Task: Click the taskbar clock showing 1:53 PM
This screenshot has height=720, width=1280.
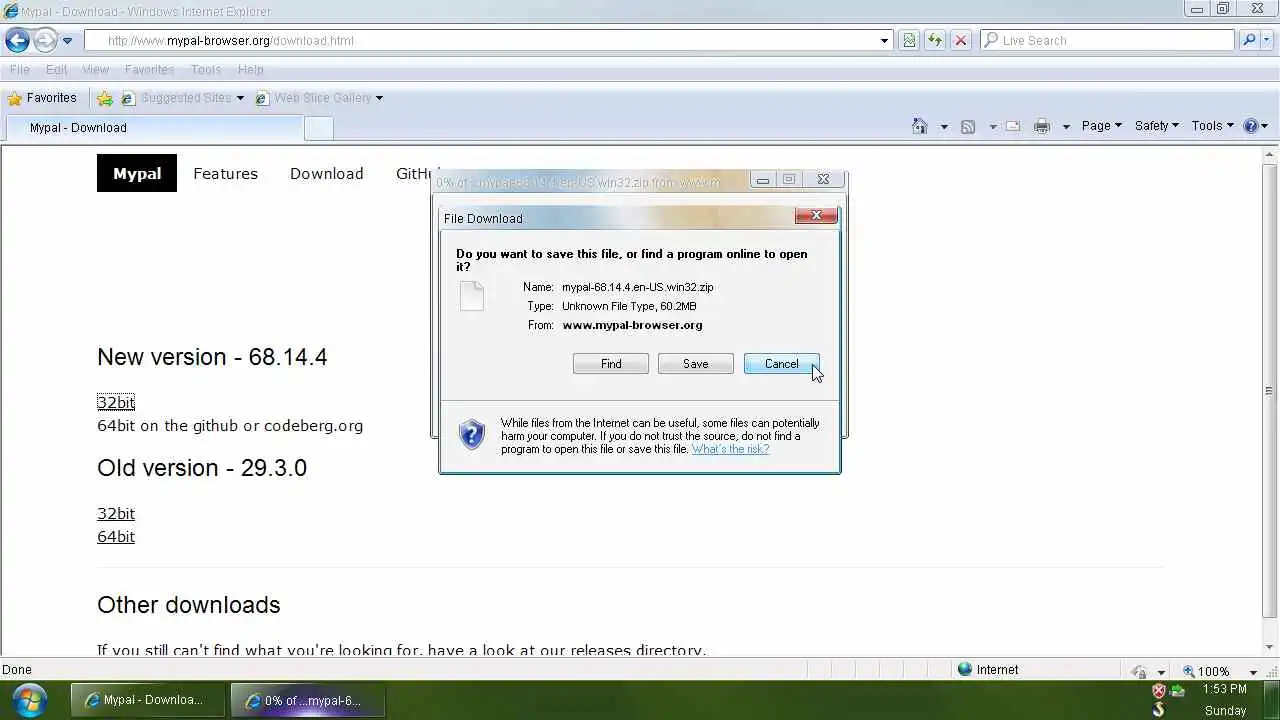Action: click(1225, 689)
